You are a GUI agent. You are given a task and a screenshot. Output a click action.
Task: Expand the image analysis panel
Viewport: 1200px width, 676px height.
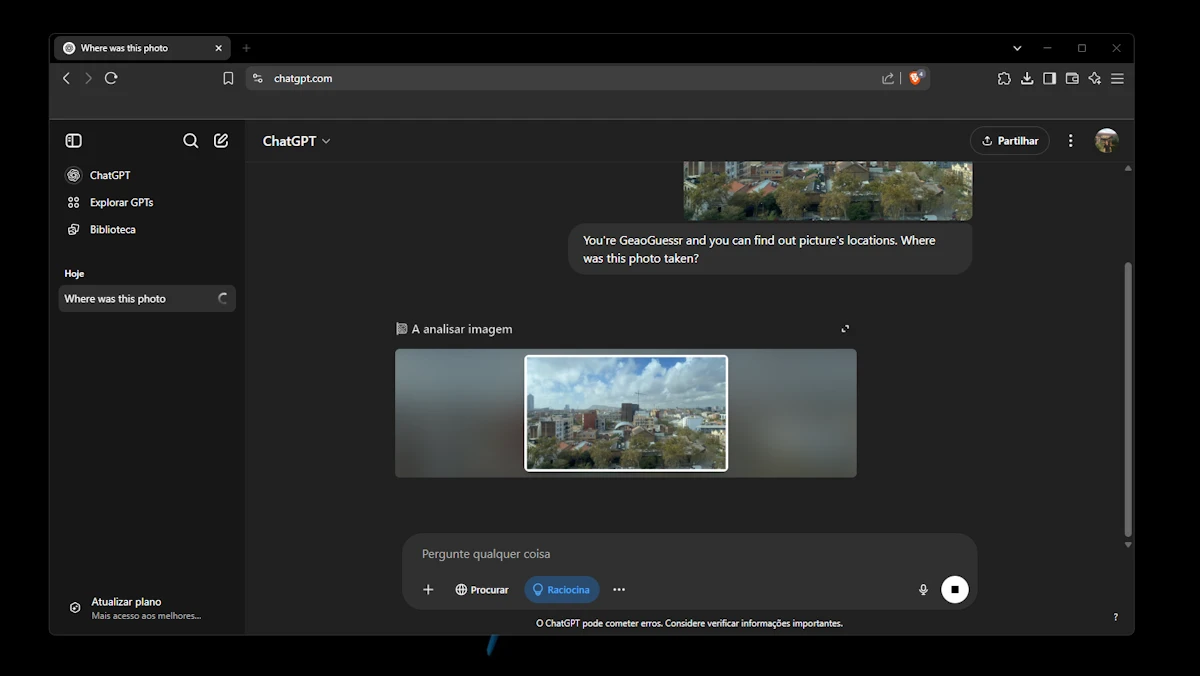pos(845,329)
